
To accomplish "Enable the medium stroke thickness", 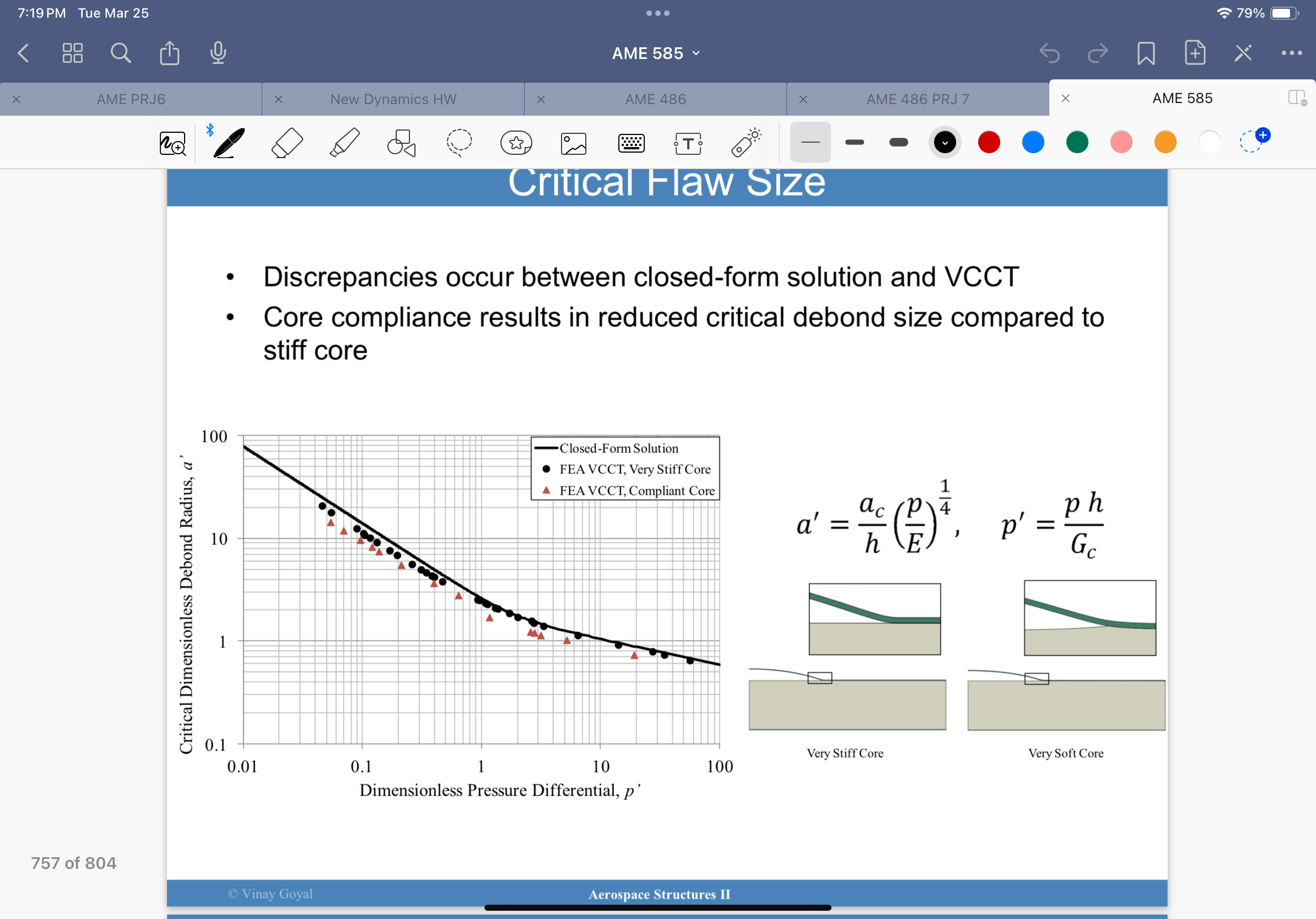I will [854, 142].
